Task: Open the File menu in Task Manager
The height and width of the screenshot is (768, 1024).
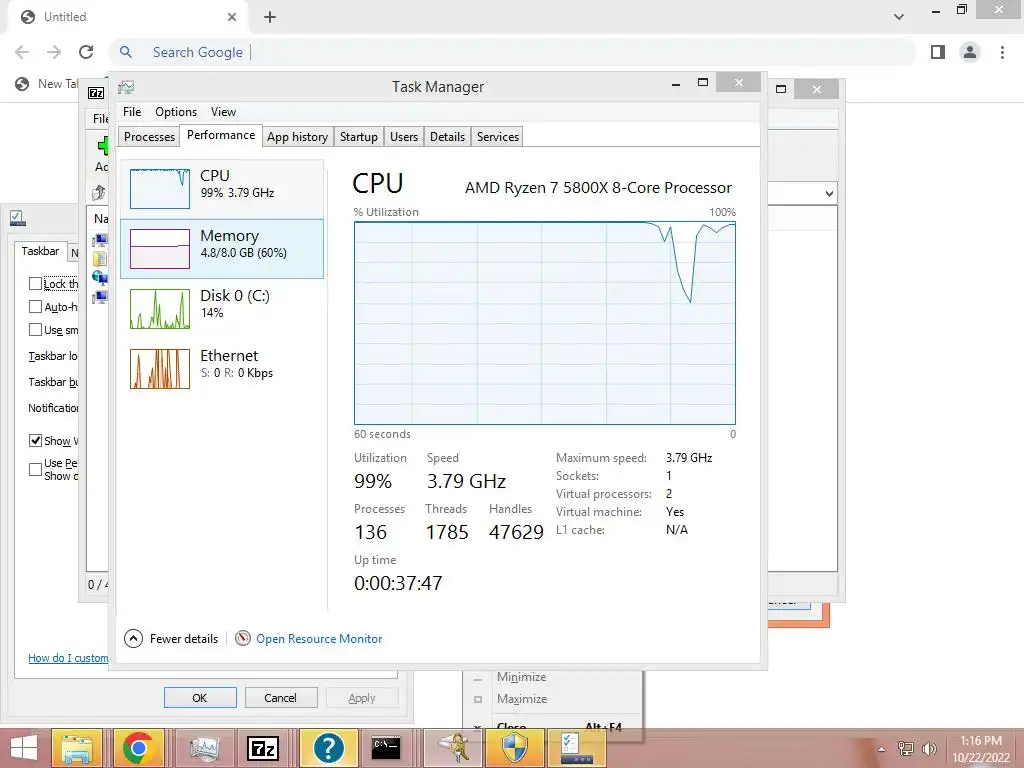Action: point(132,112)
